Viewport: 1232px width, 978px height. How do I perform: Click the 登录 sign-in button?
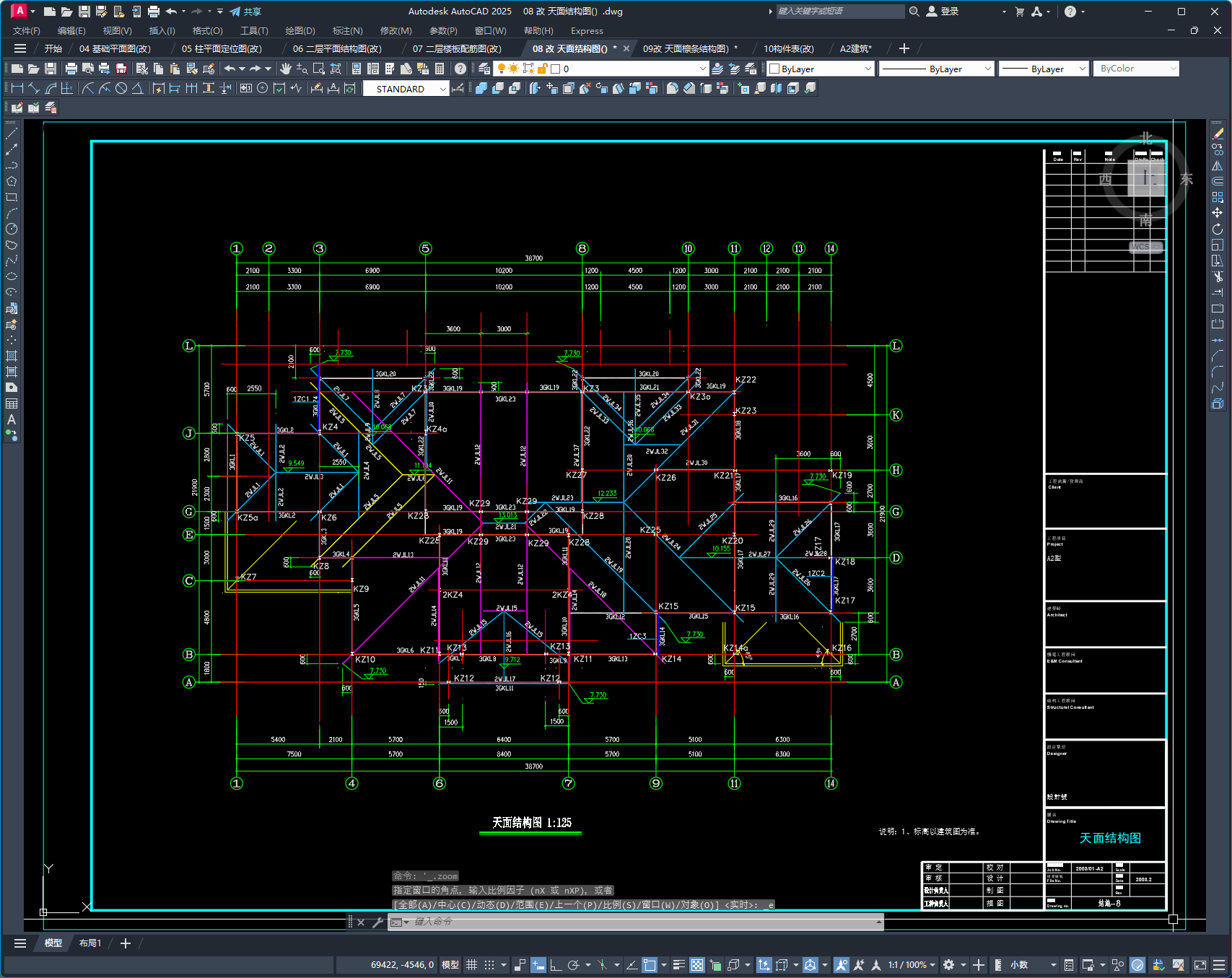(x=943, y=12)
